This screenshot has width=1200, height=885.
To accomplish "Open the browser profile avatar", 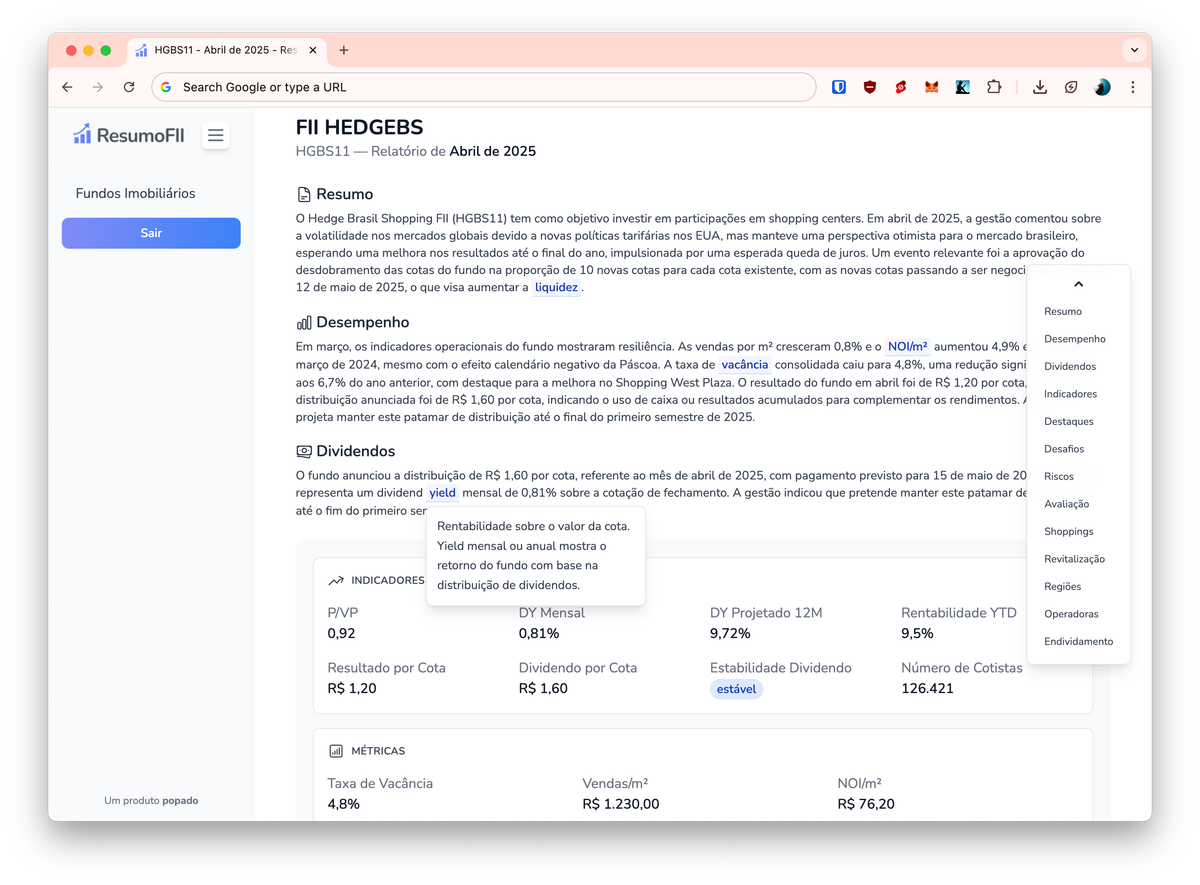I will click(1102, 87).
